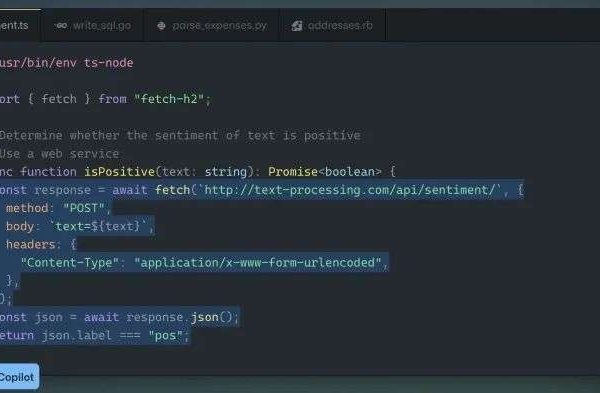
Task: Click the "Content-Type" key string
Action: click(70, 263)
